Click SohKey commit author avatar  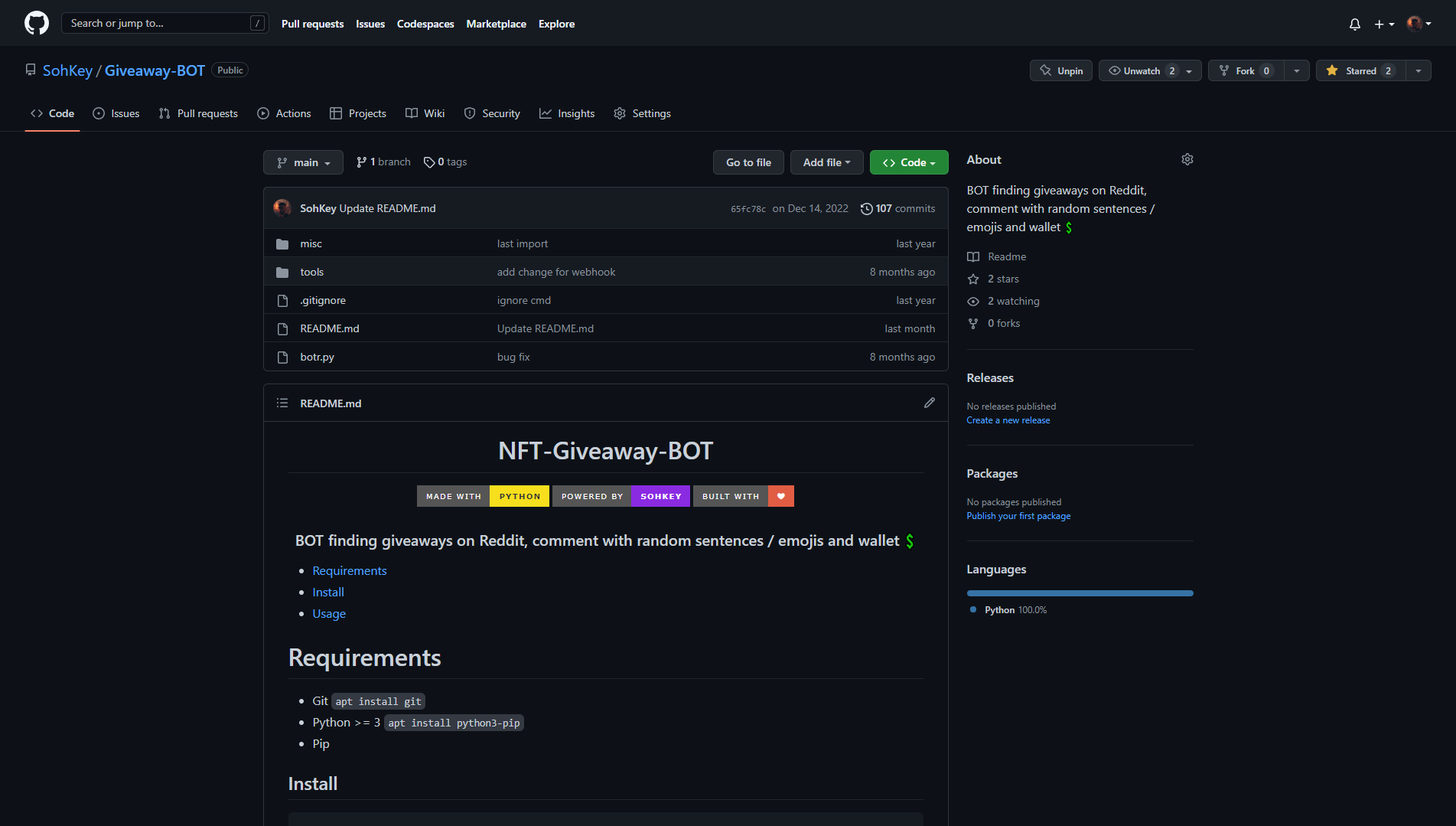pos(282,208)
